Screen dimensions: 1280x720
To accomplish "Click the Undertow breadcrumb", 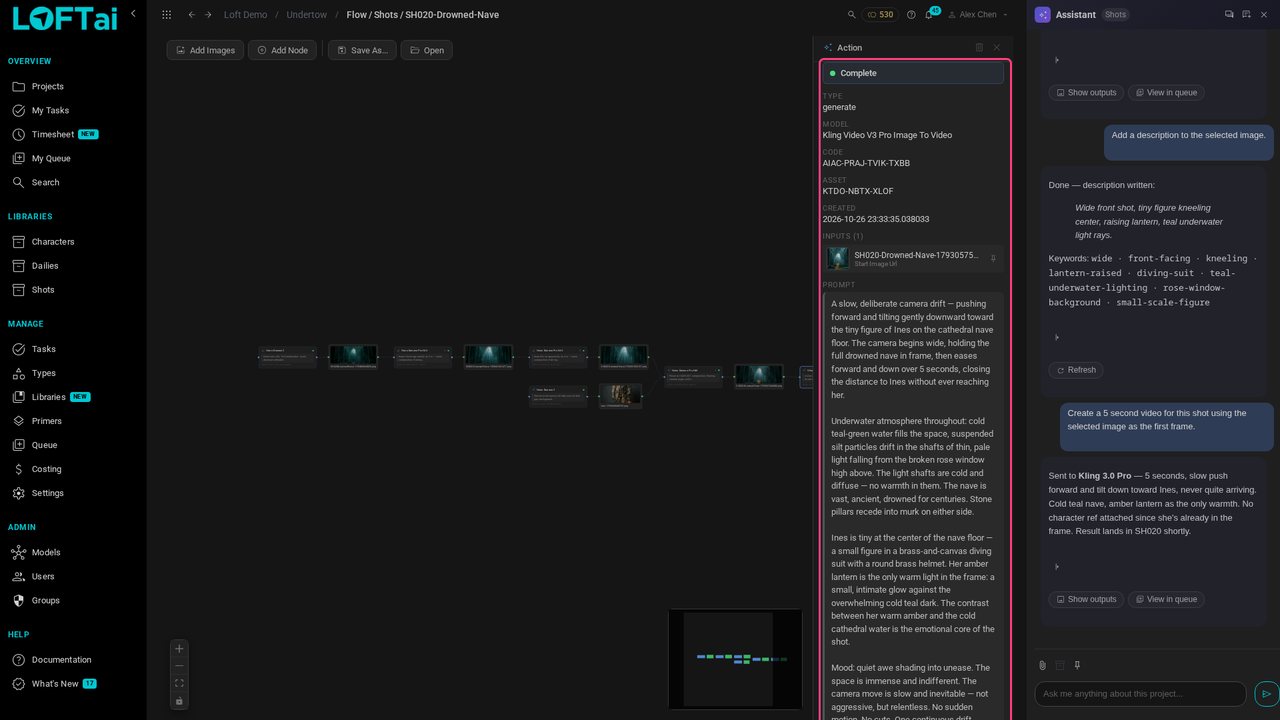I will [306, 15].
